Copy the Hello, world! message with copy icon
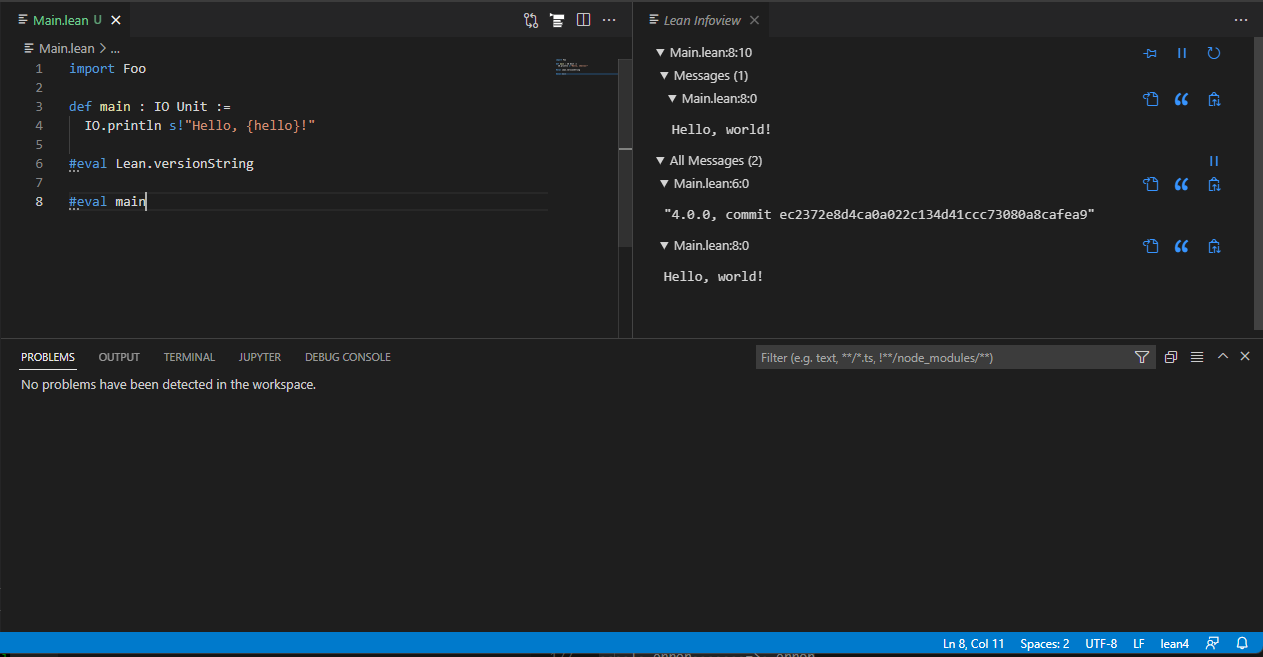This screenshot has width=1263, height=657. coord(1149,98)
